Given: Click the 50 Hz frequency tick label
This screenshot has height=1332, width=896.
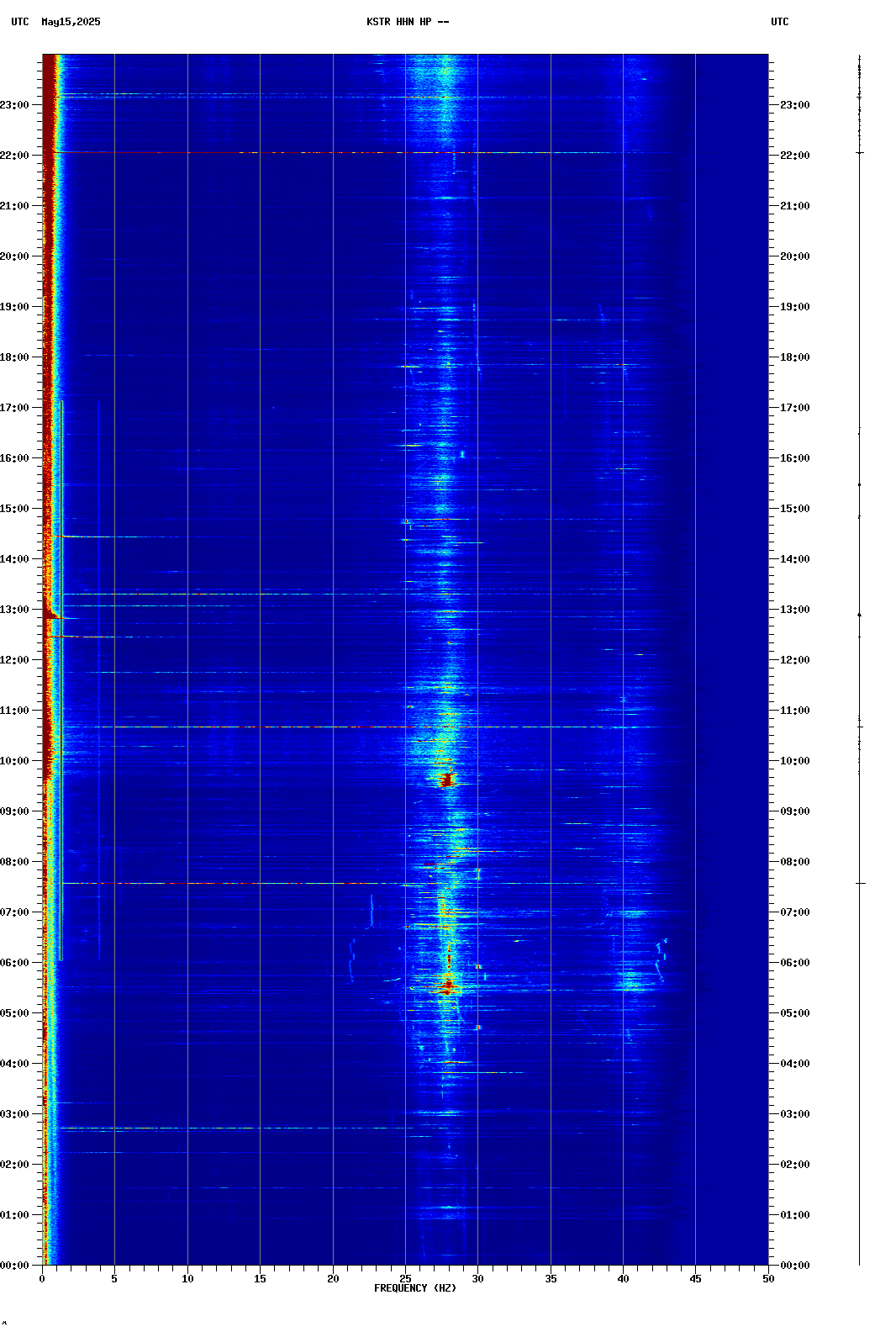Looking at the screenshot, I should pos(768,1279).
